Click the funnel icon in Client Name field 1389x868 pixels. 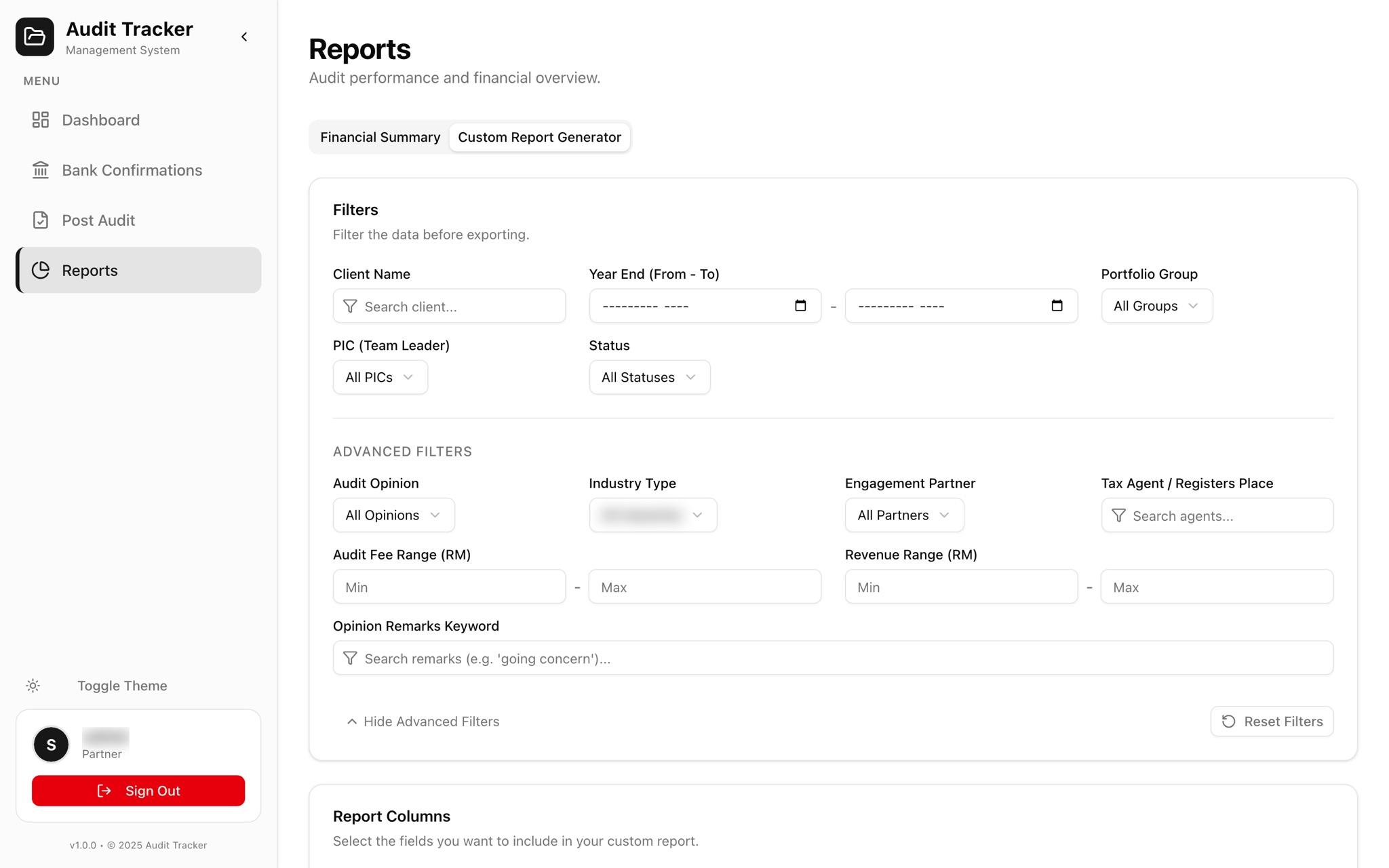pos(350,307)
